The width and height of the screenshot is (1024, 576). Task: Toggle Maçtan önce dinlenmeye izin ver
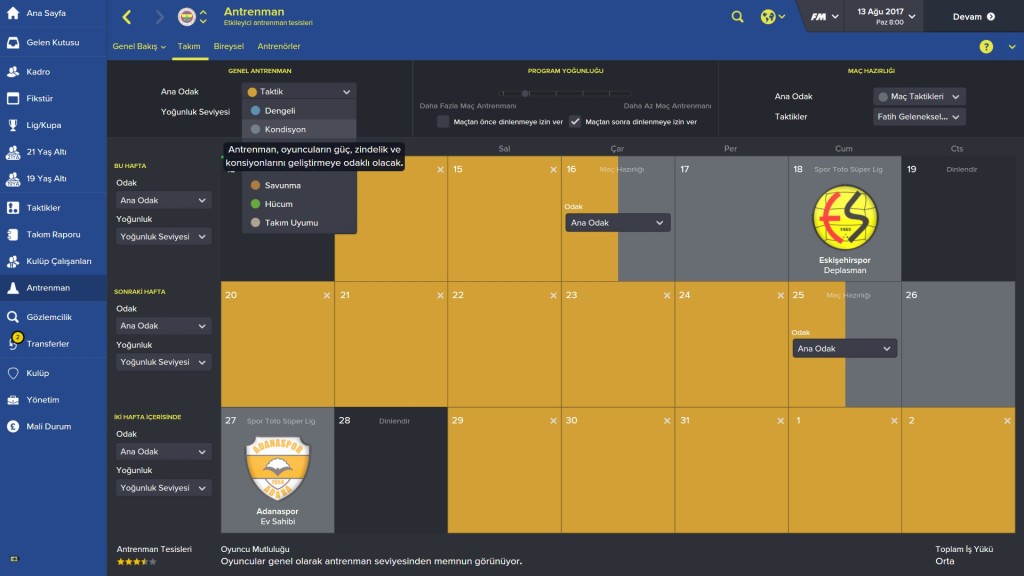tap(443, 121)
